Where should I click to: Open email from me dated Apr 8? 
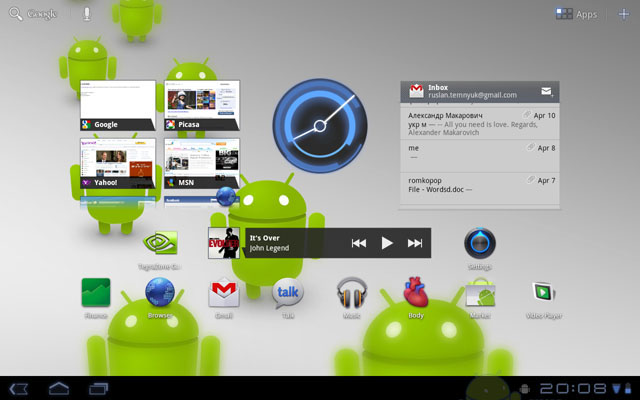(480, 156)
